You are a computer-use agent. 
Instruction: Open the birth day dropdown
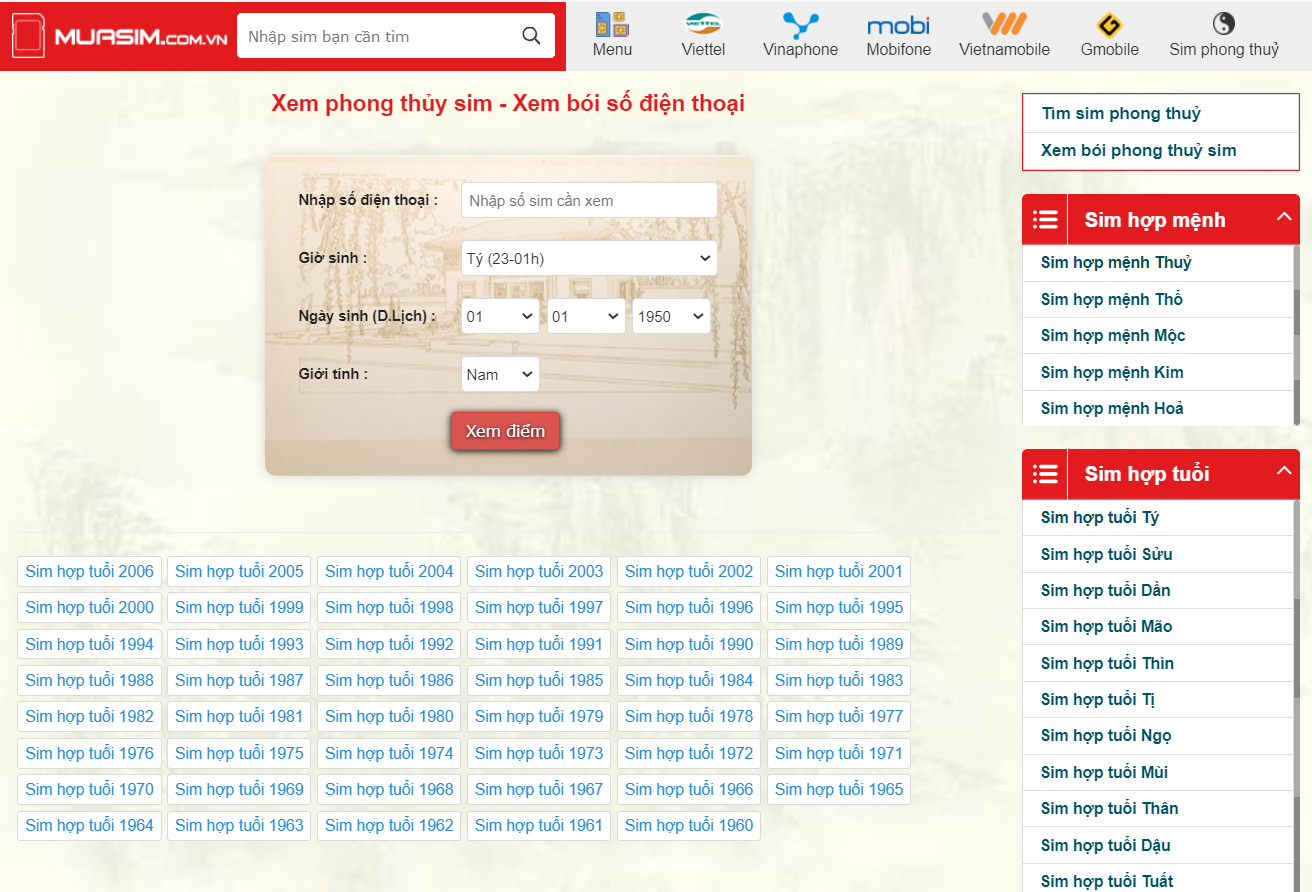coord(500,316)
